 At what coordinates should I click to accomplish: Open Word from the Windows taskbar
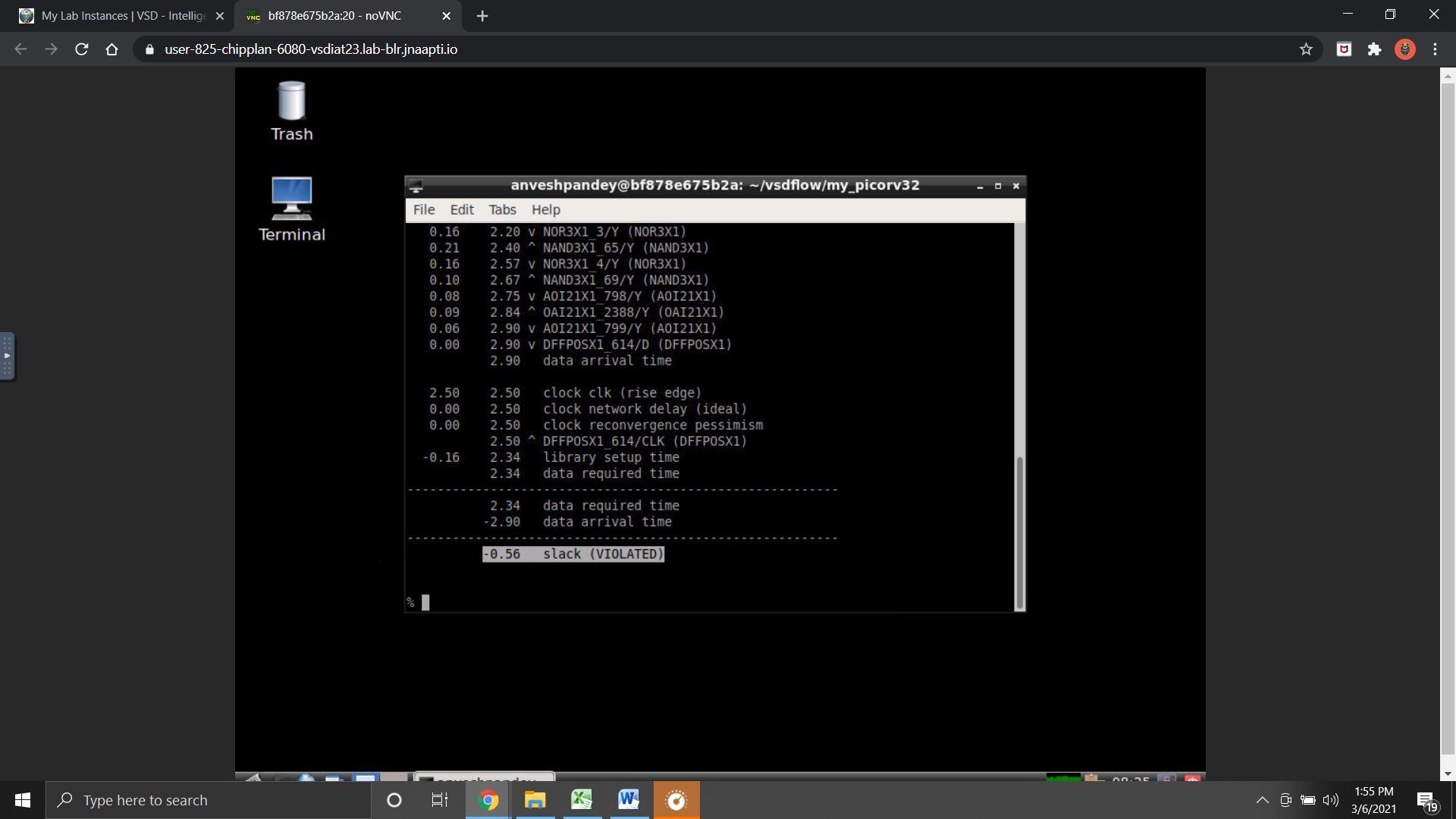coord(629,800)
